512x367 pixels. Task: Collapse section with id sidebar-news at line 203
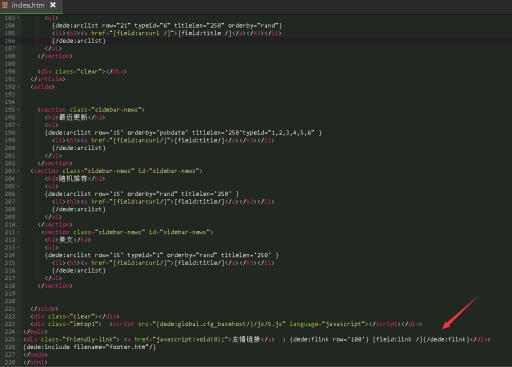coord(18,171)
